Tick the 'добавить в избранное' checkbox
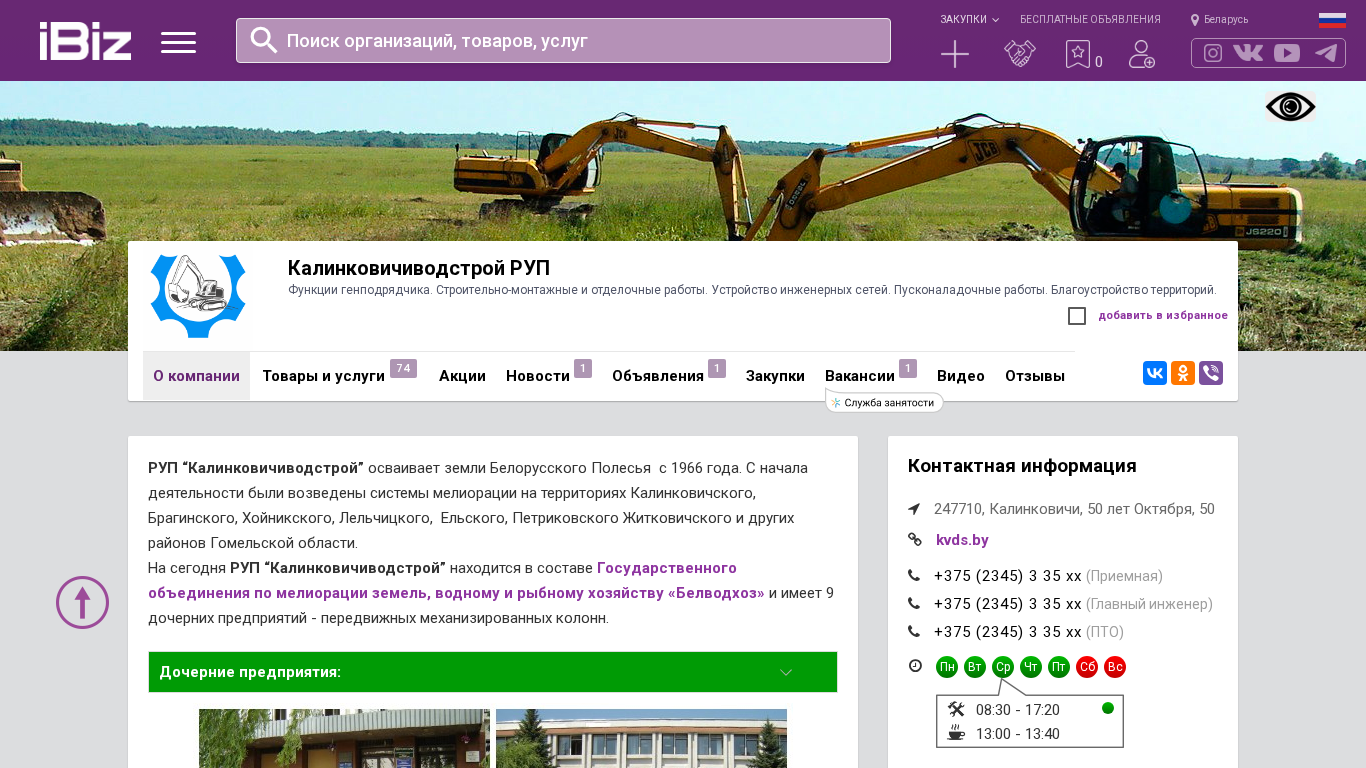Screen dimensions: 1366x768 coord(1077,316)
